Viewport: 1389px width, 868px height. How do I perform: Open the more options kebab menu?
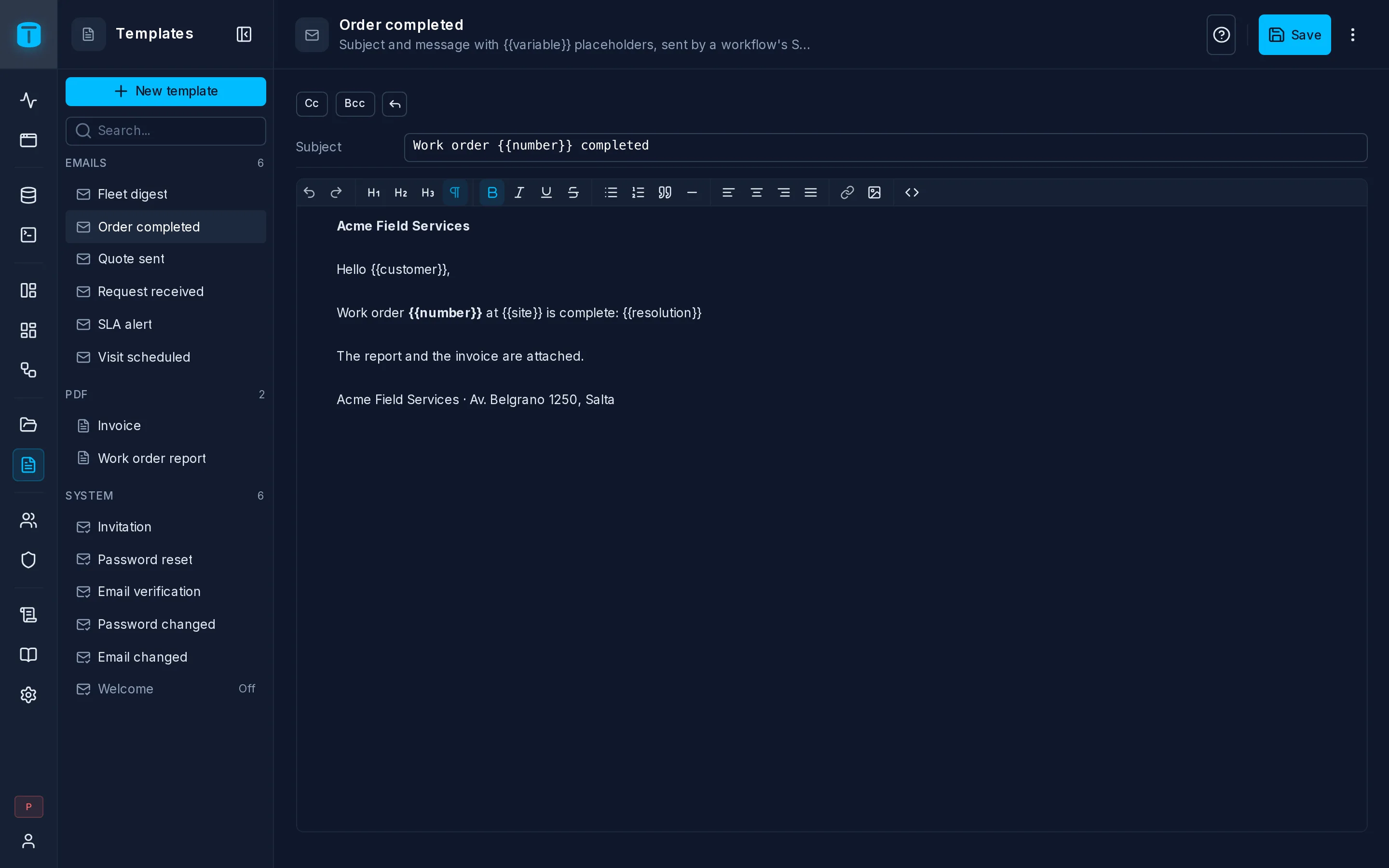coord(1353,34)
